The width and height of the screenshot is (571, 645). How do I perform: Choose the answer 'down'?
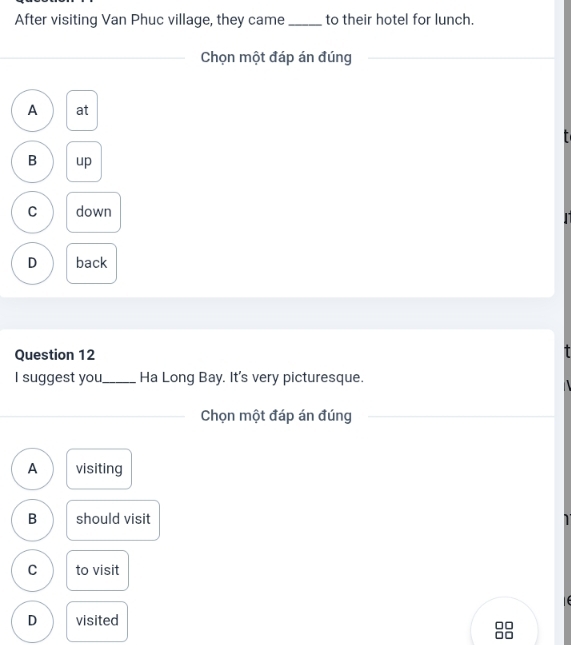(x=93, y=212)
